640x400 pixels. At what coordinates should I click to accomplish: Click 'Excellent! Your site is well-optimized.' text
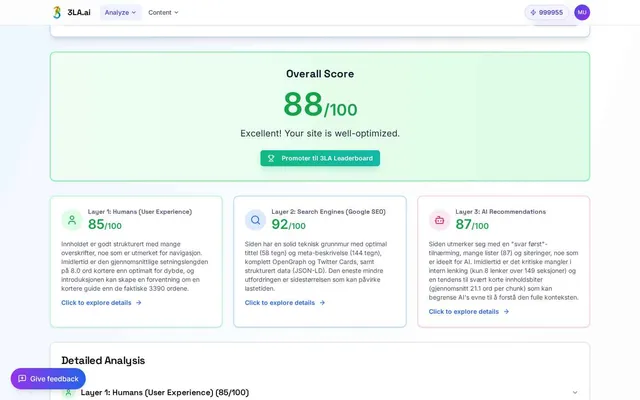[x=320, y=133]
